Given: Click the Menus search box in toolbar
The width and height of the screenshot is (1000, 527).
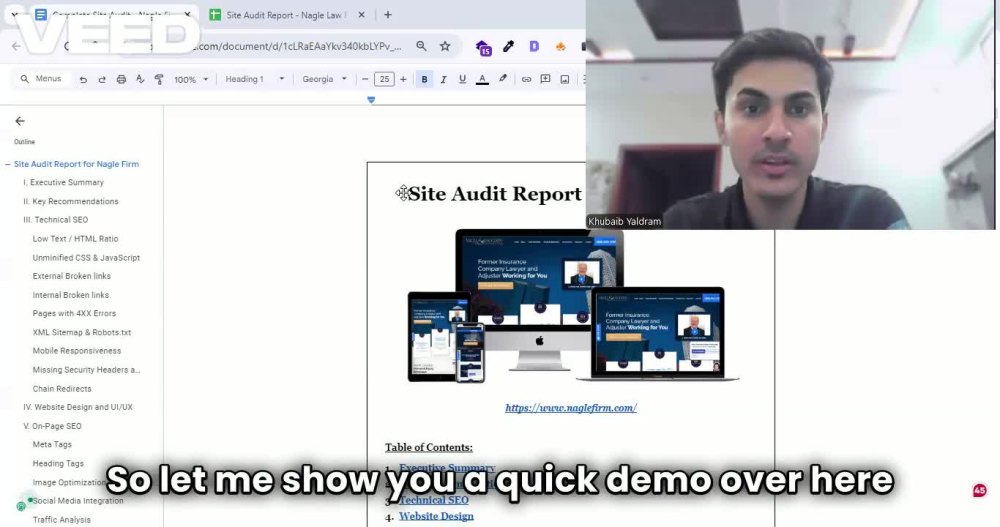Looking at the screenshot, I should (41, 79).
